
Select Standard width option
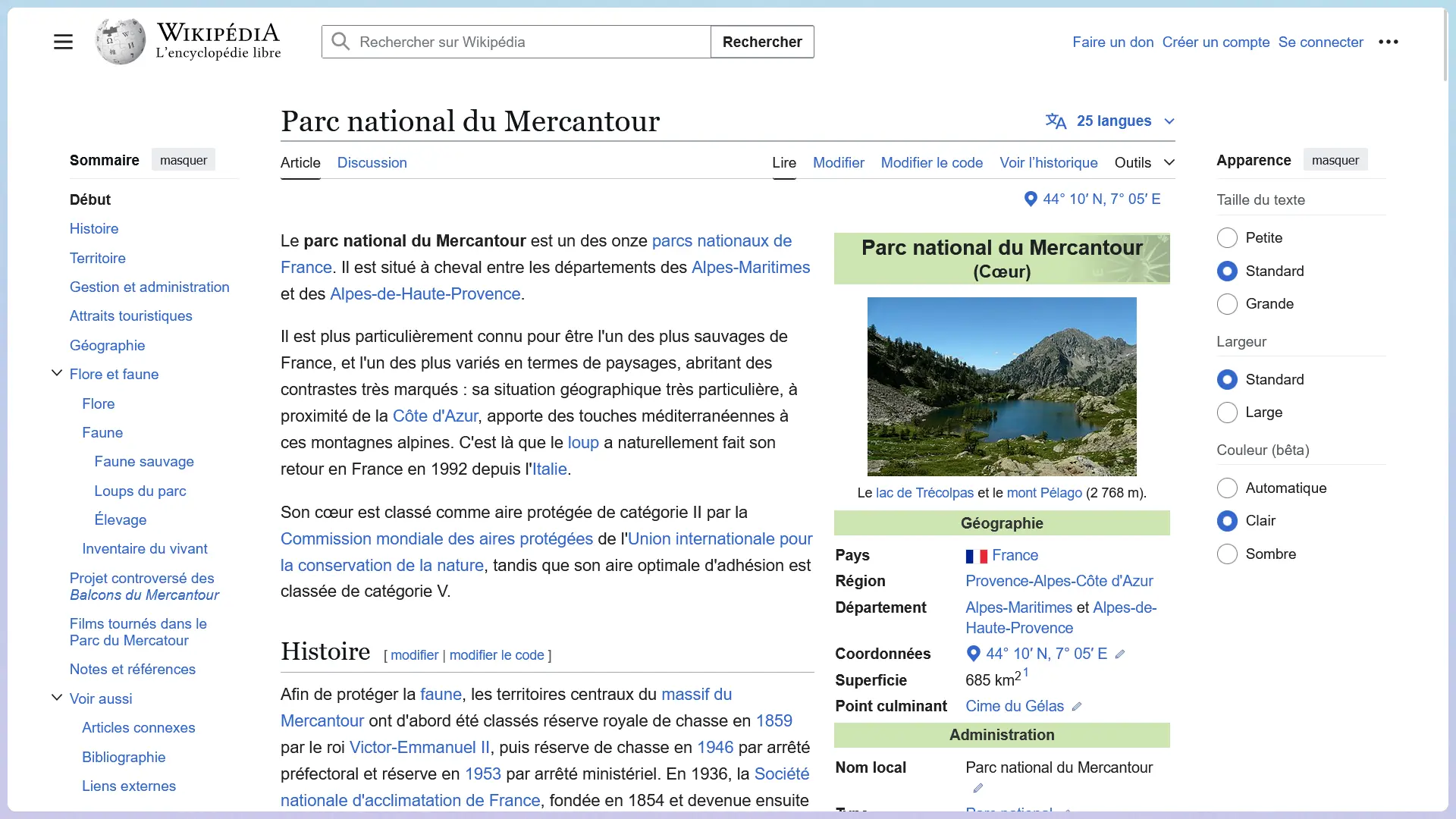click(1227, 379)
